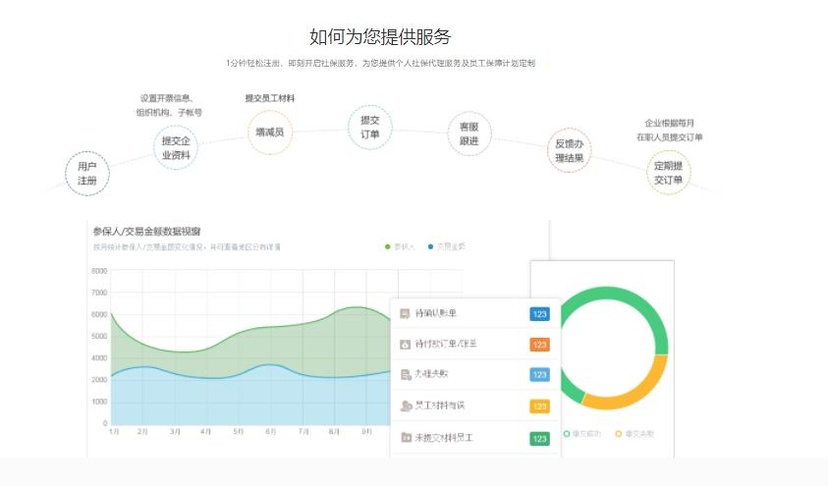
Task: Toggle the green 参保人 legend series
Action: tap(400, 247)
